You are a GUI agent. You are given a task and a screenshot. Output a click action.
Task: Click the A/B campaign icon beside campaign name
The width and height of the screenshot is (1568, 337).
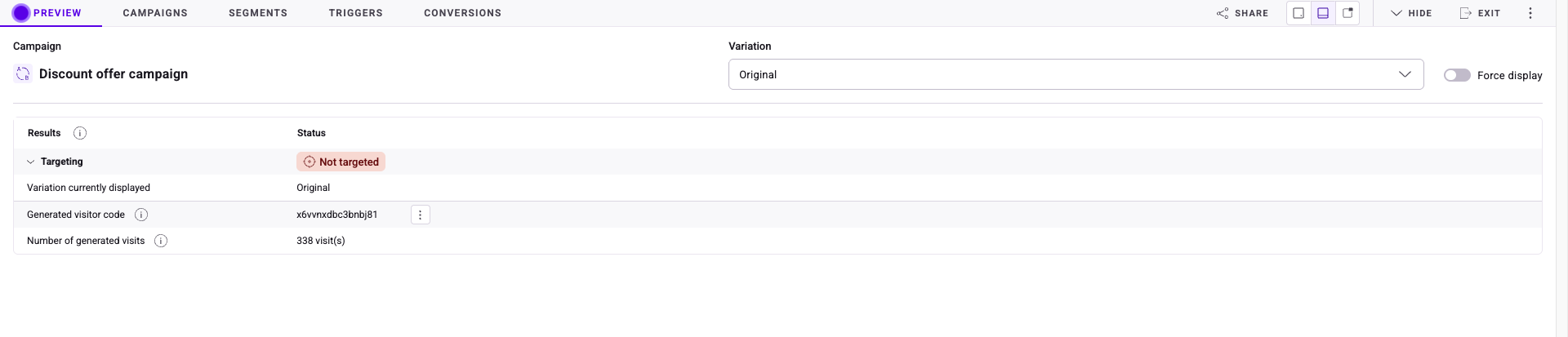pos(23,73)
